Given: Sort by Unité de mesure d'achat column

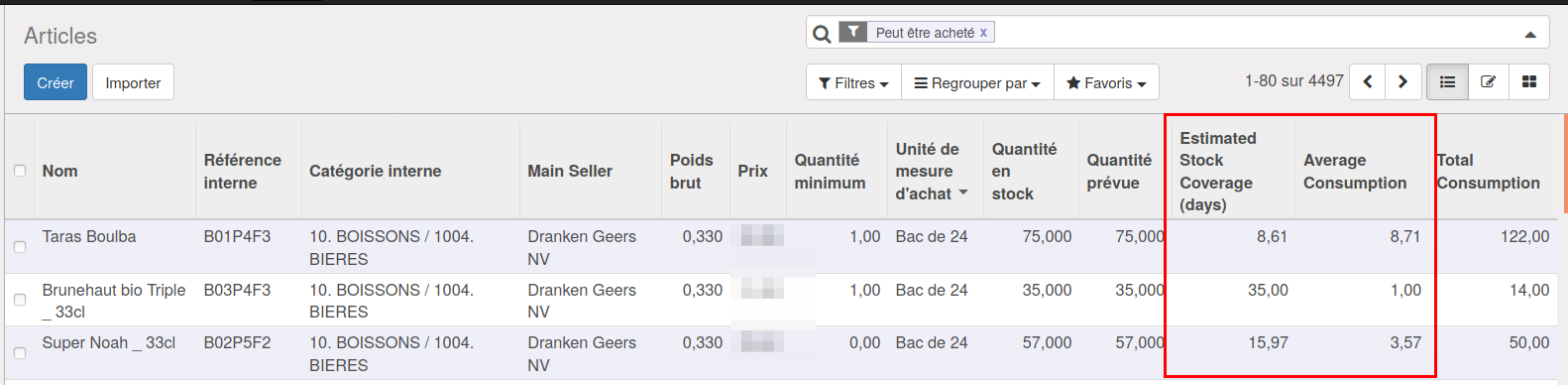Looking at the screenshot, I should coord(932,171).
